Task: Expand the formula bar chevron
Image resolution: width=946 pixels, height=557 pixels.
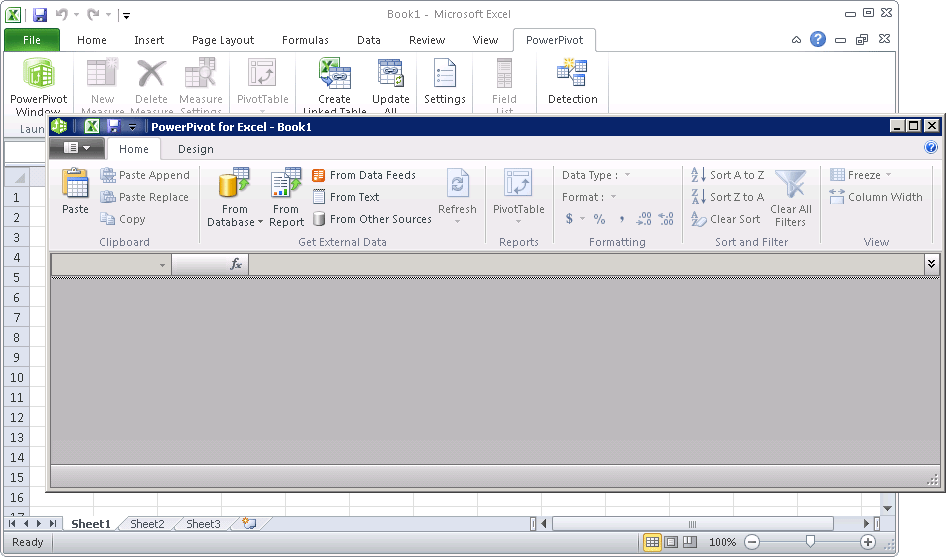Action: [931, 264]
